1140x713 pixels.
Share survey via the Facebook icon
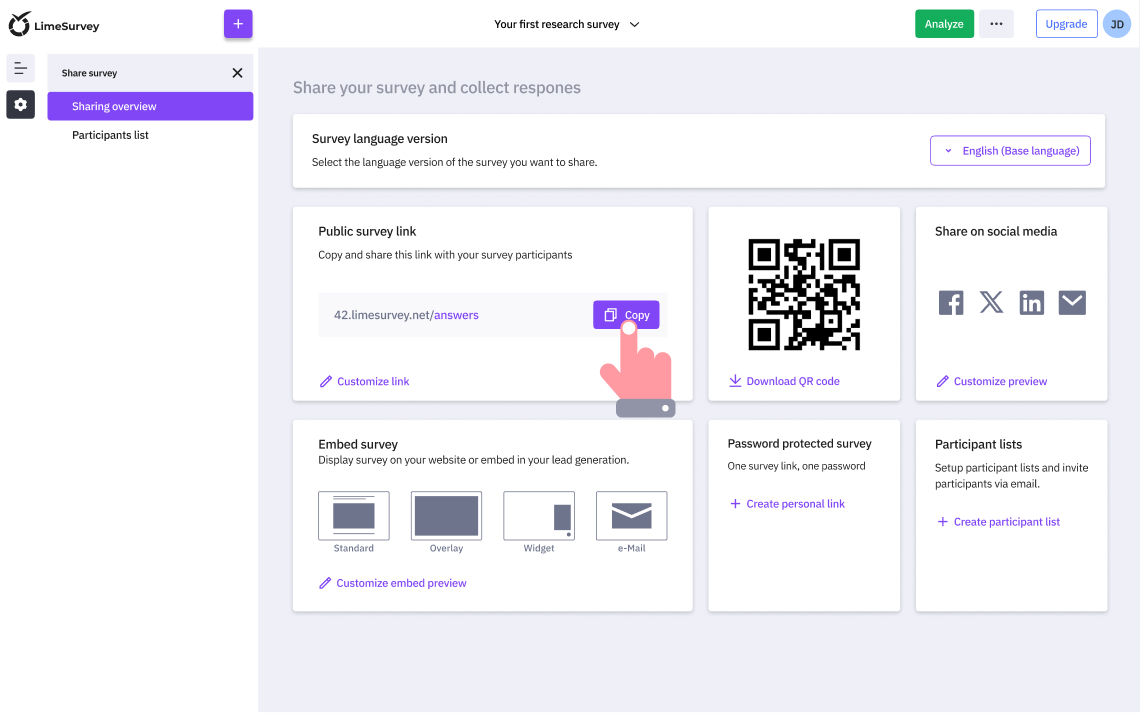(951, 302)
